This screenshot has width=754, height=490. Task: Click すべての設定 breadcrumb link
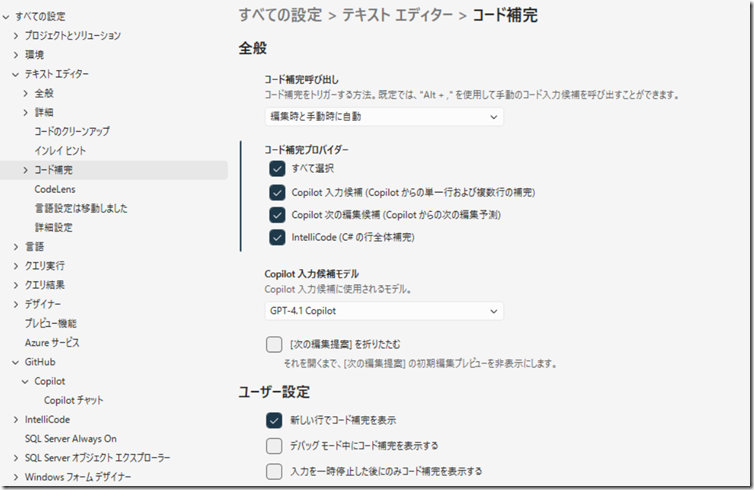click(280, 14)
